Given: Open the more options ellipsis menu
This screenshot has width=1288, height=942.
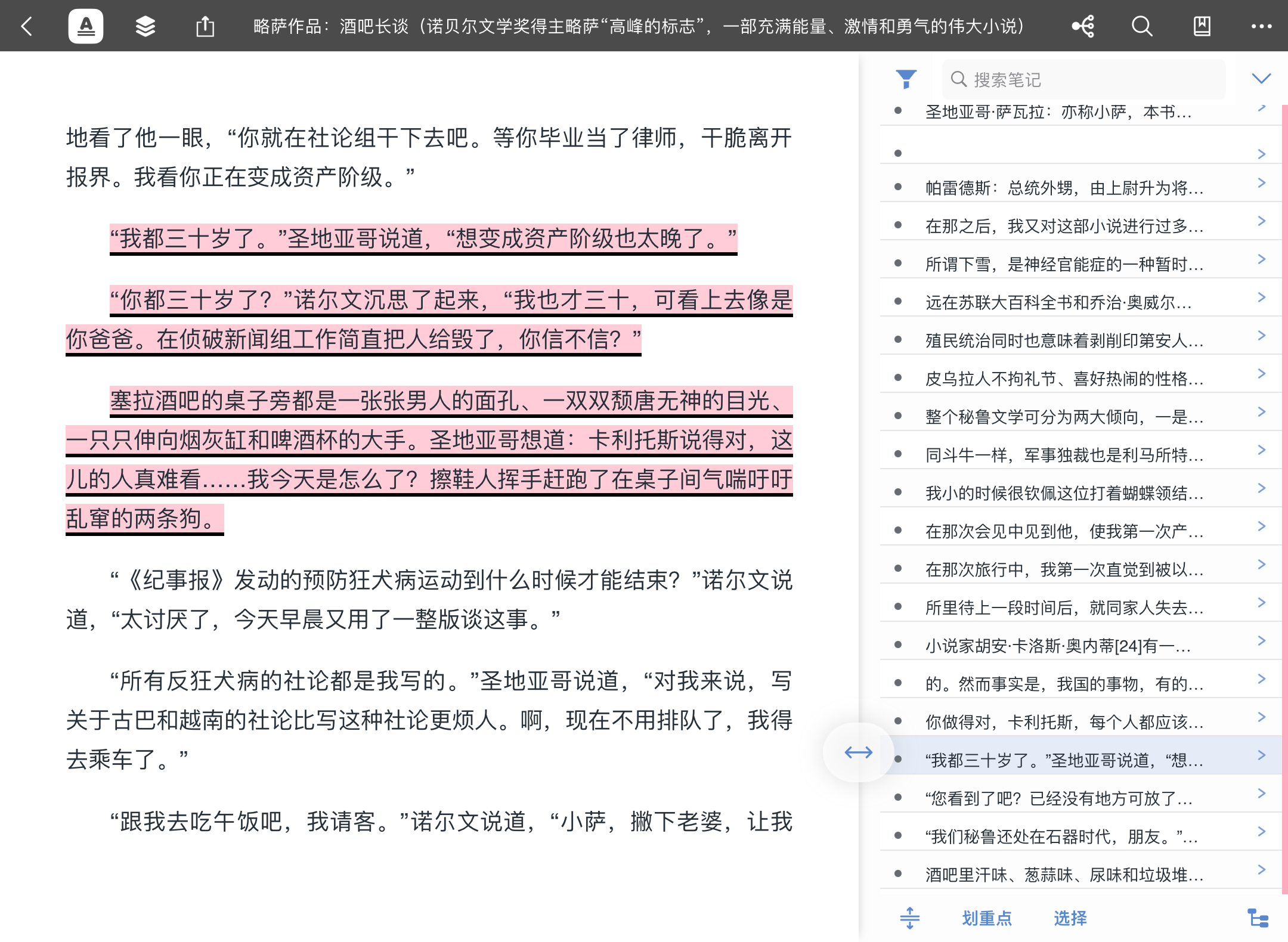Looking at the screenshot, I should coord(1261,26).
